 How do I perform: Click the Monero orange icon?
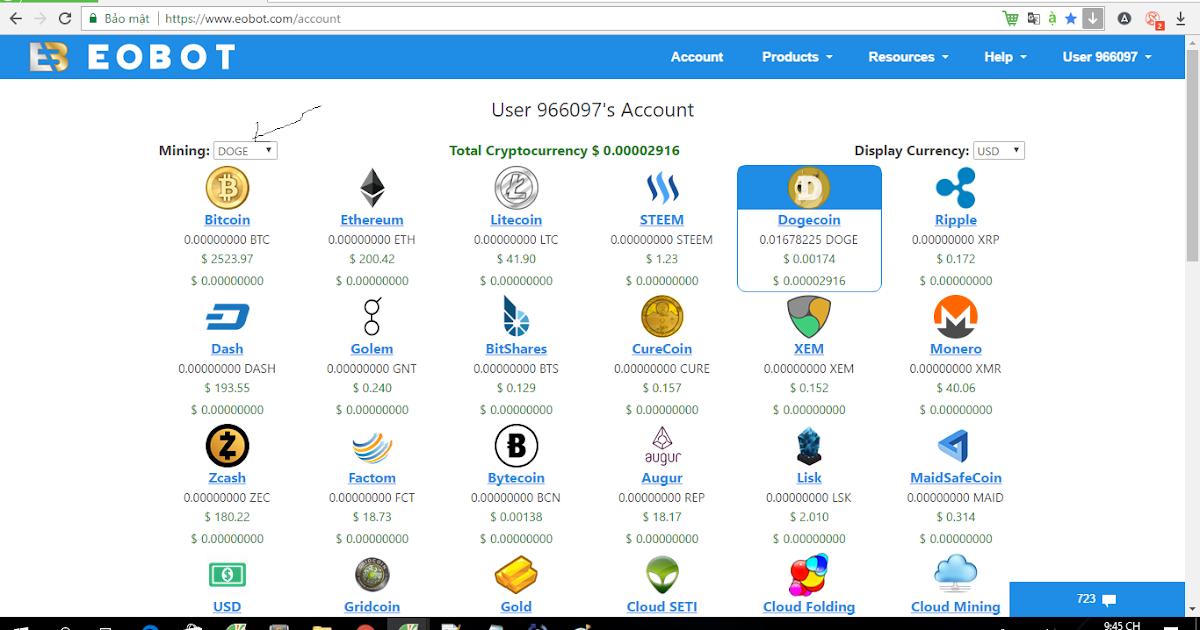click(x=955, y=317)
